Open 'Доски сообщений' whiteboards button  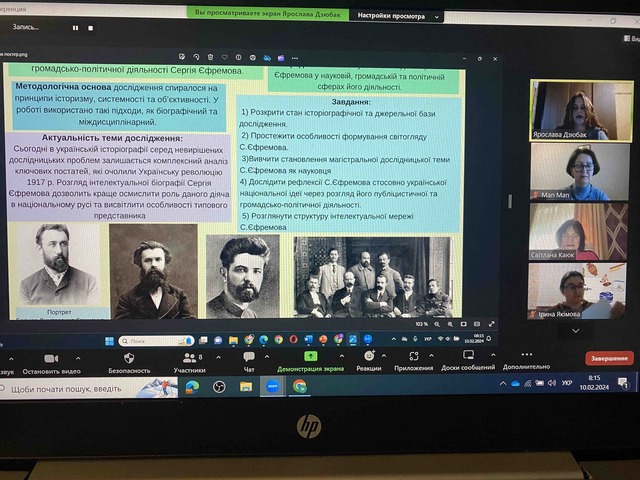pyautogui.click(x=468, y=360)
